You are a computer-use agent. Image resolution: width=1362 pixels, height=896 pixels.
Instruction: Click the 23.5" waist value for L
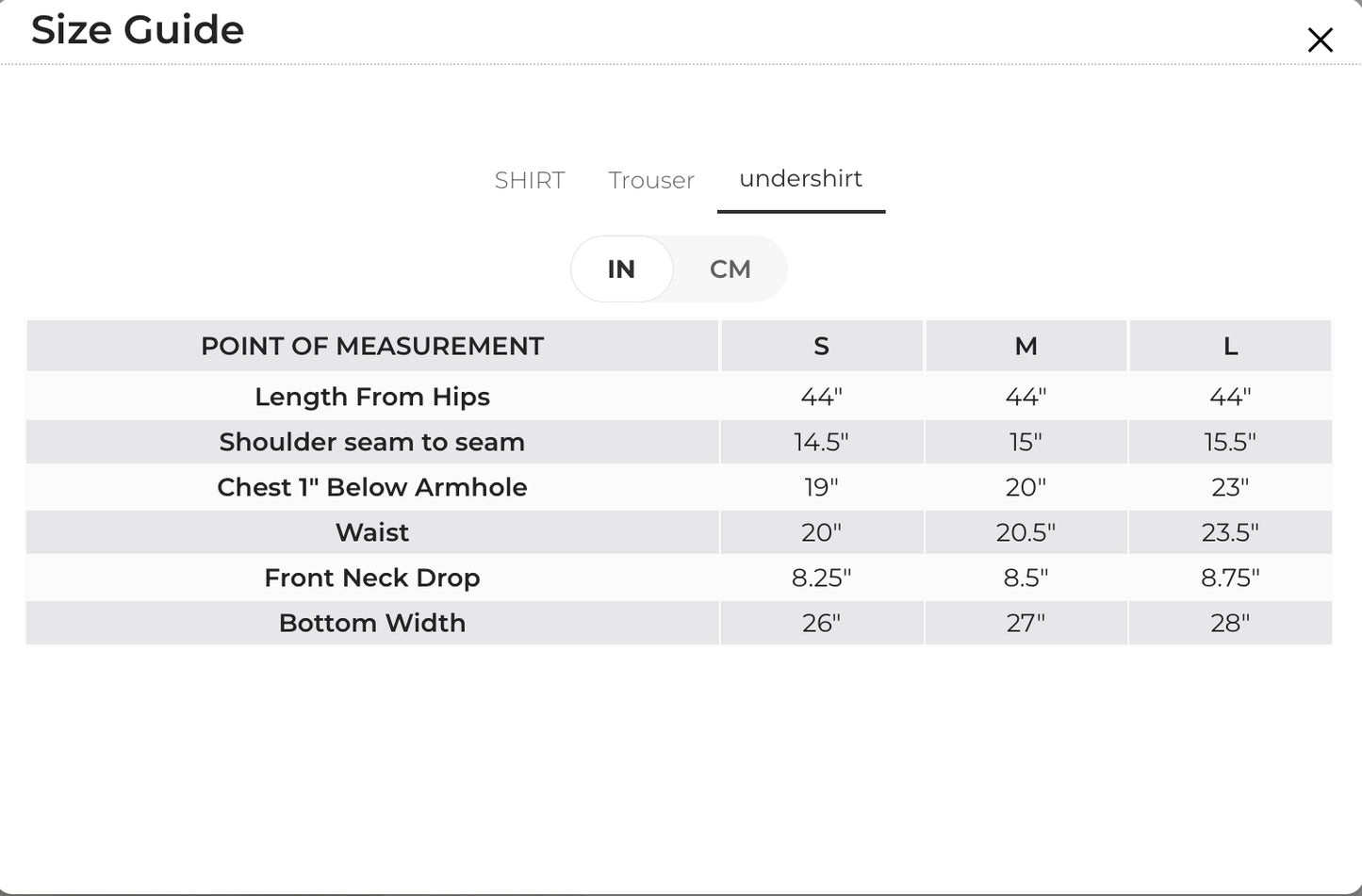tap(1230, 532)
